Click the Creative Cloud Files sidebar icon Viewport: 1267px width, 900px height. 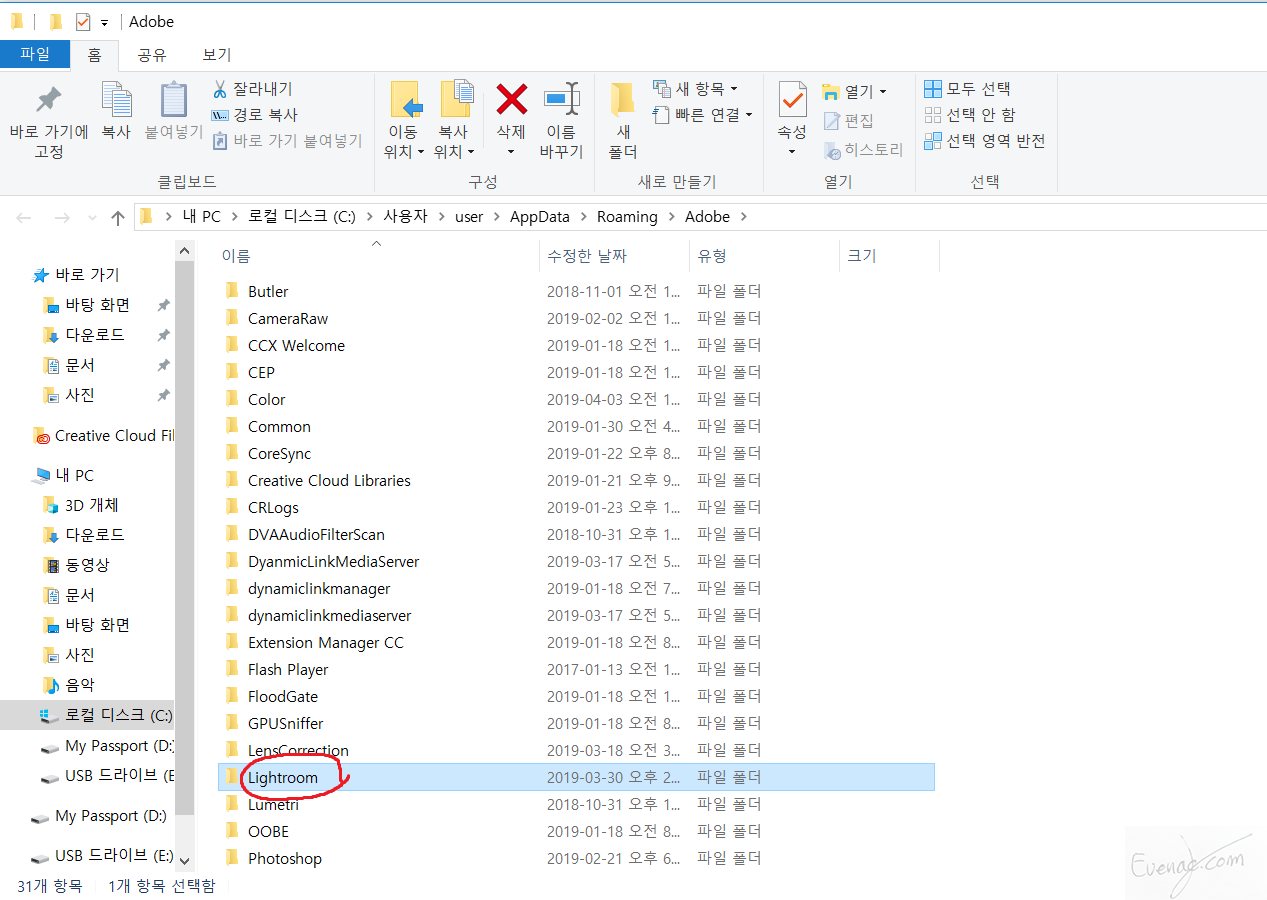[x=41, y=436]
